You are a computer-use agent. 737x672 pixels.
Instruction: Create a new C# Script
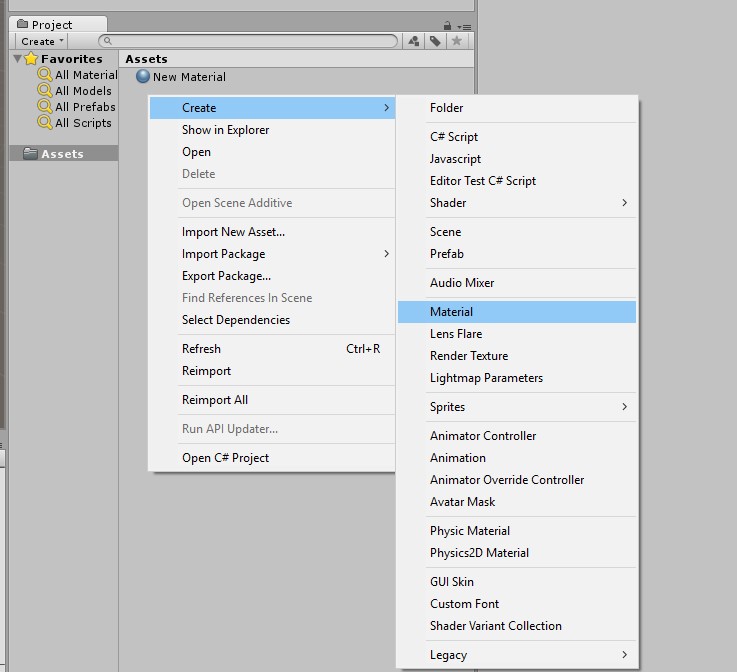517,137
